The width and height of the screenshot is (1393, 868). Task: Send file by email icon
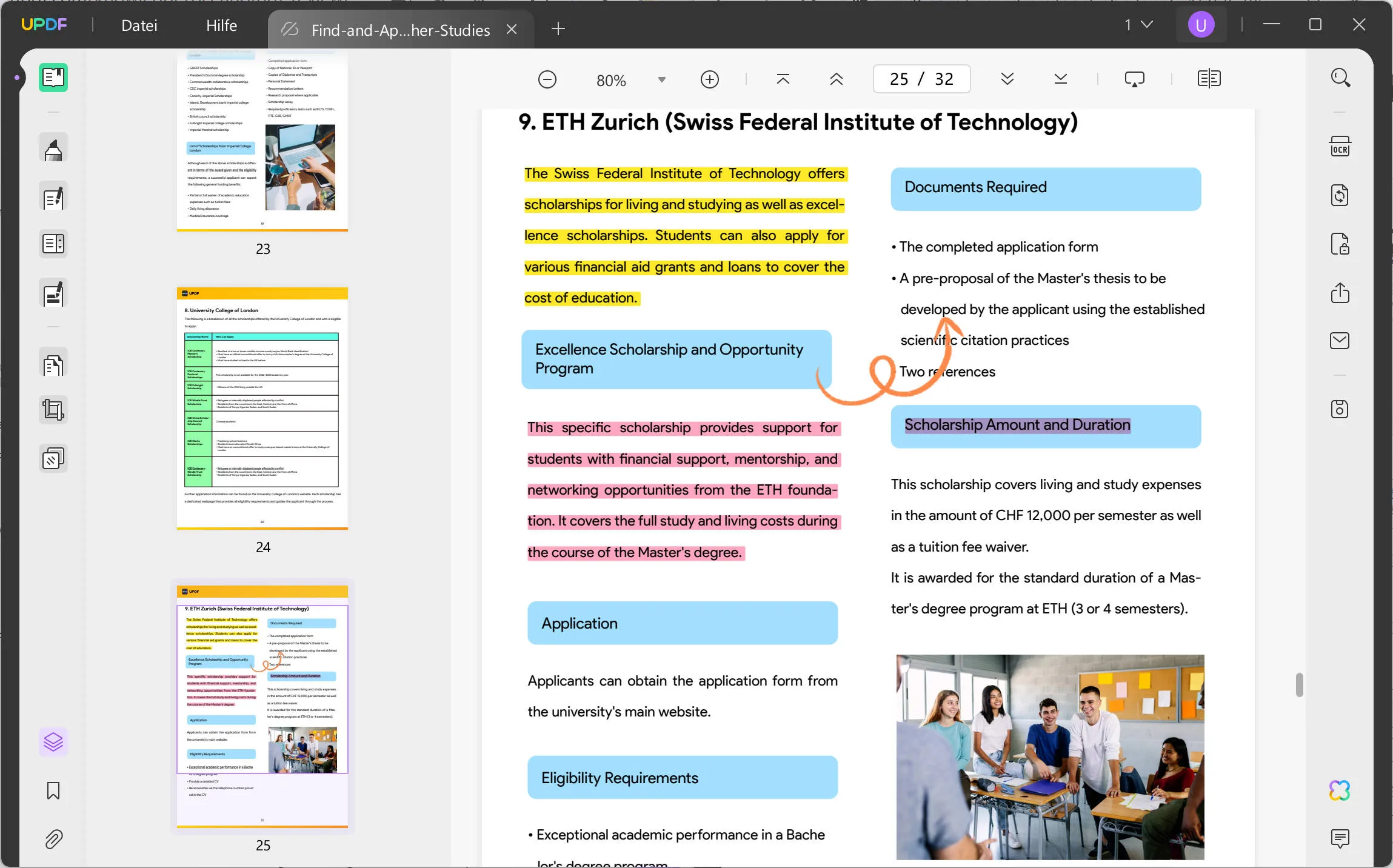click(x=1340, y=341)
